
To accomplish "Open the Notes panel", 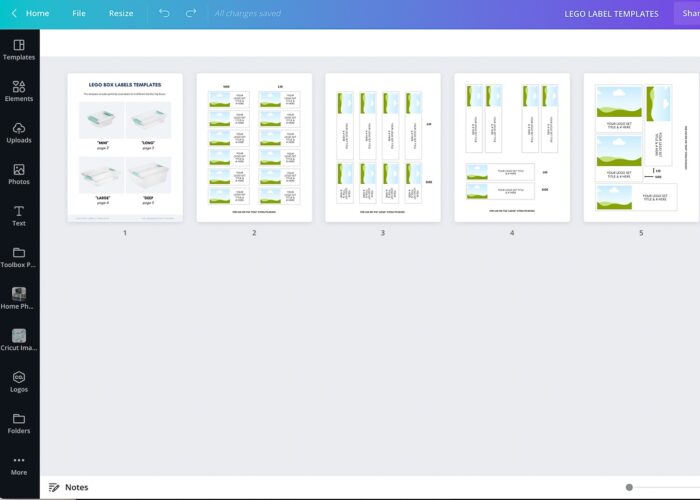I will [68, 487].
